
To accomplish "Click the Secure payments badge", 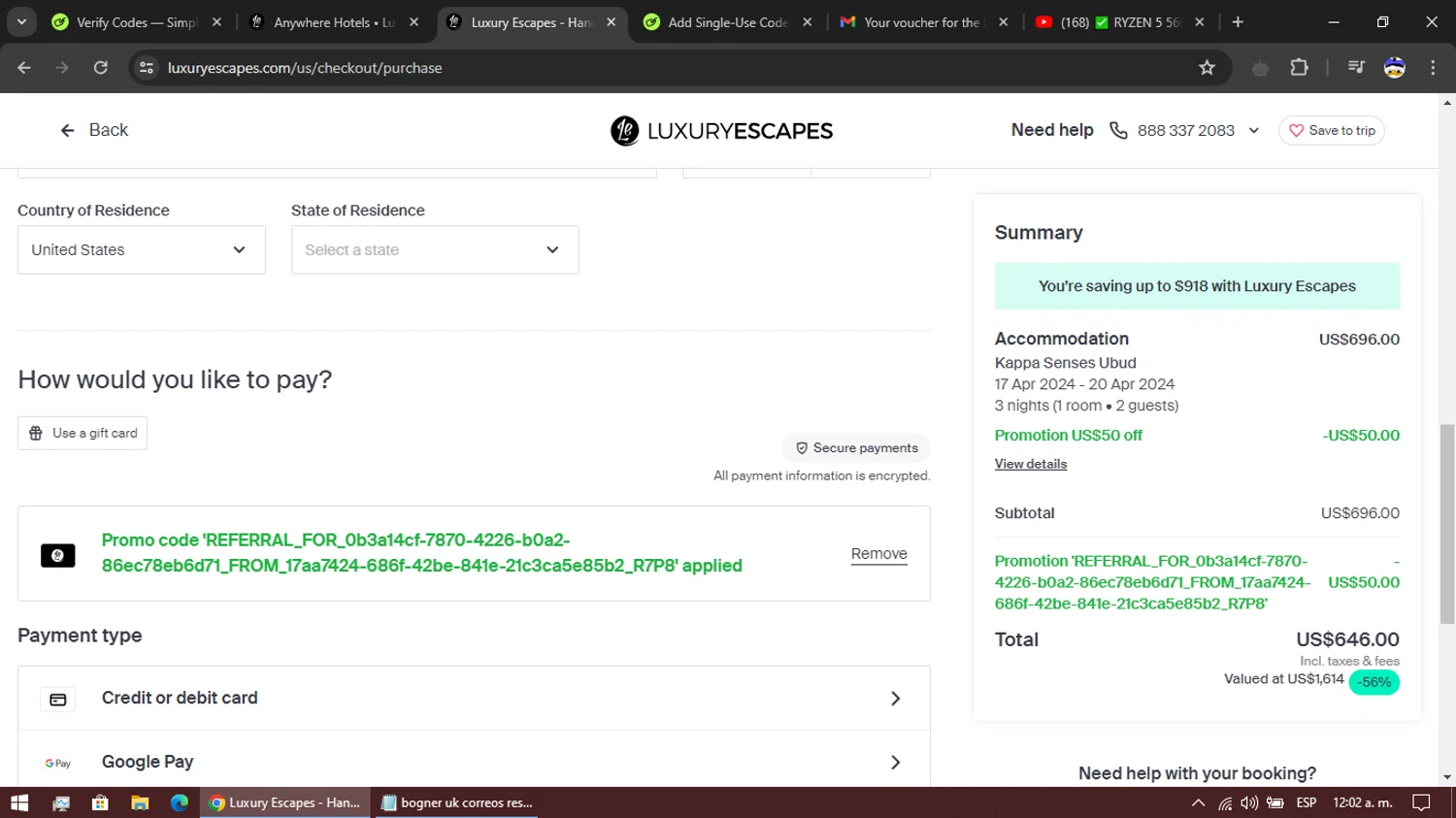I will tap(856, 447).
